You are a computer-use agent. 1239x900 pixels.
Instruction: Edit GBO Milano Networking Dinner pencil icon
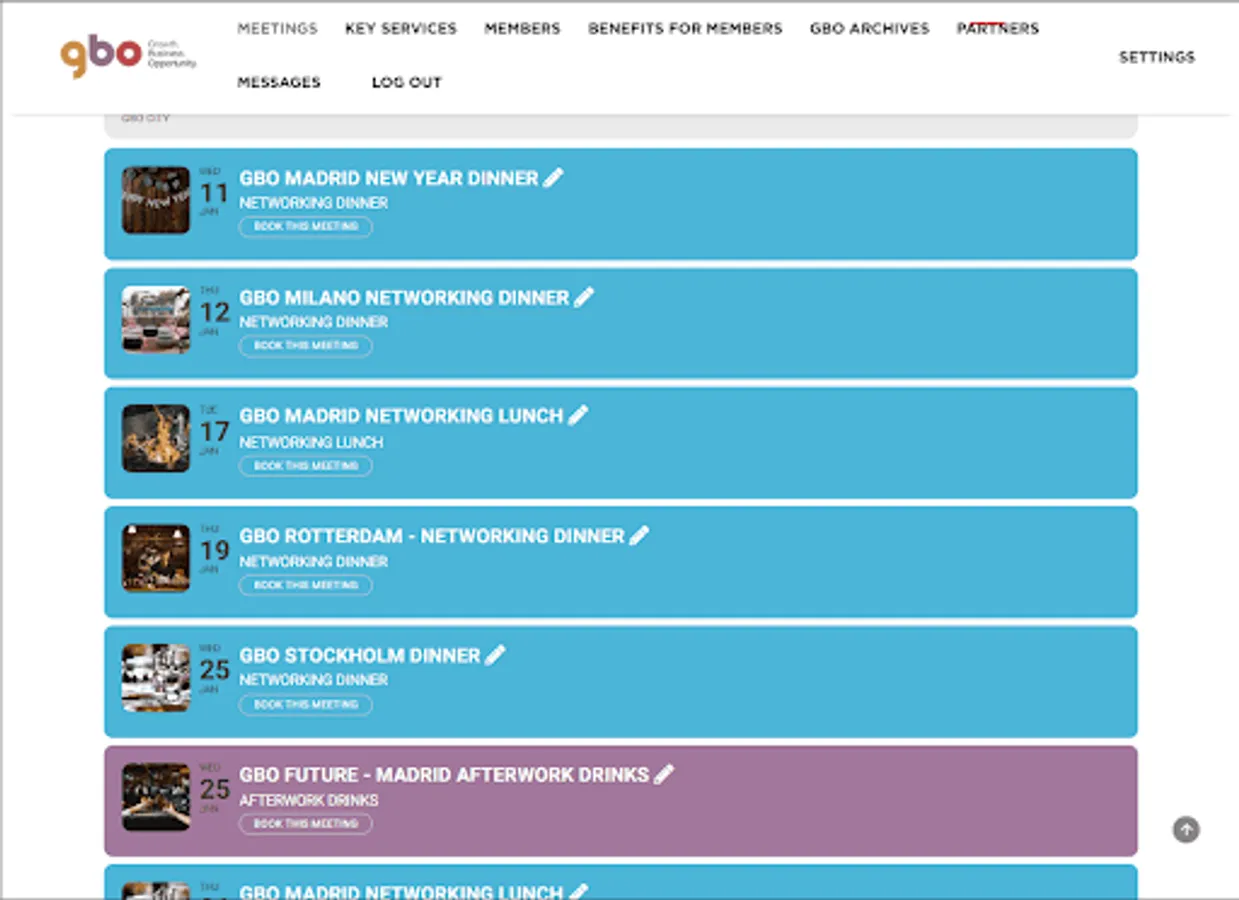click(x=584, y=297)
